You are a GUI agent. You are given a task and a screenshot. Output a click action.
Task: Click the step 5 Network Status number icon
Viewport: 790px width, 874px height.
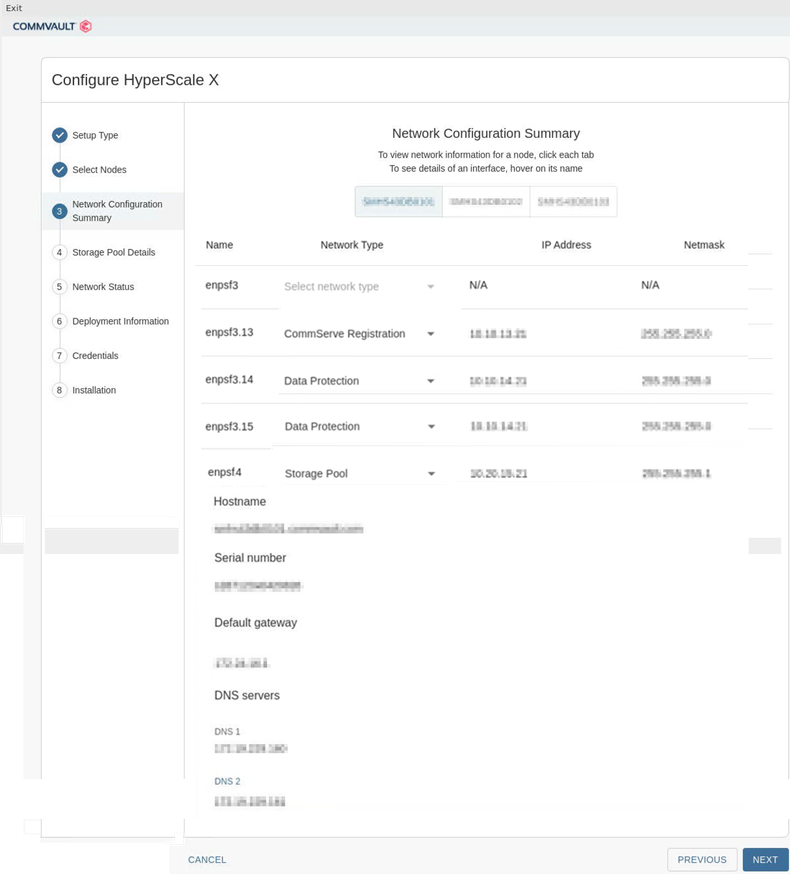pos(60,287)
